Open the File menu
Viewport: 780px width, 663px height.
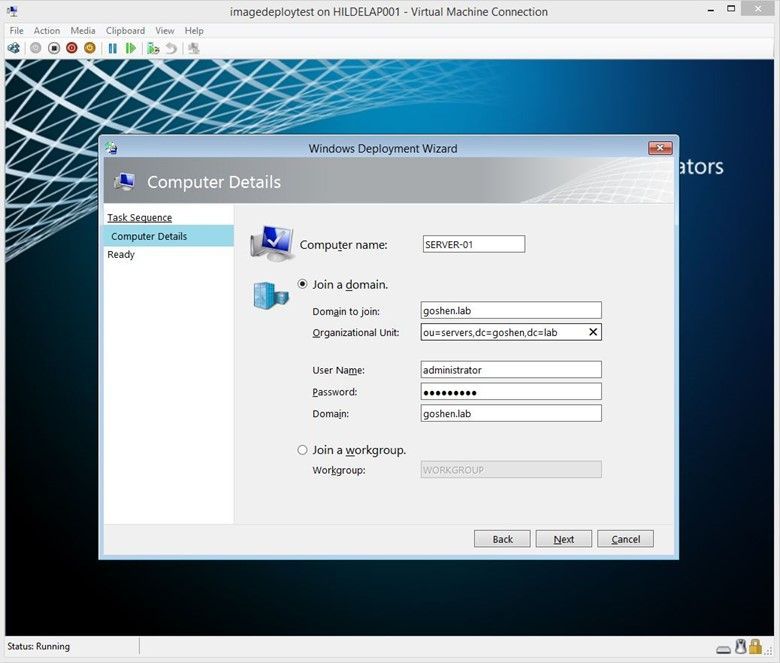coord(16,30)
